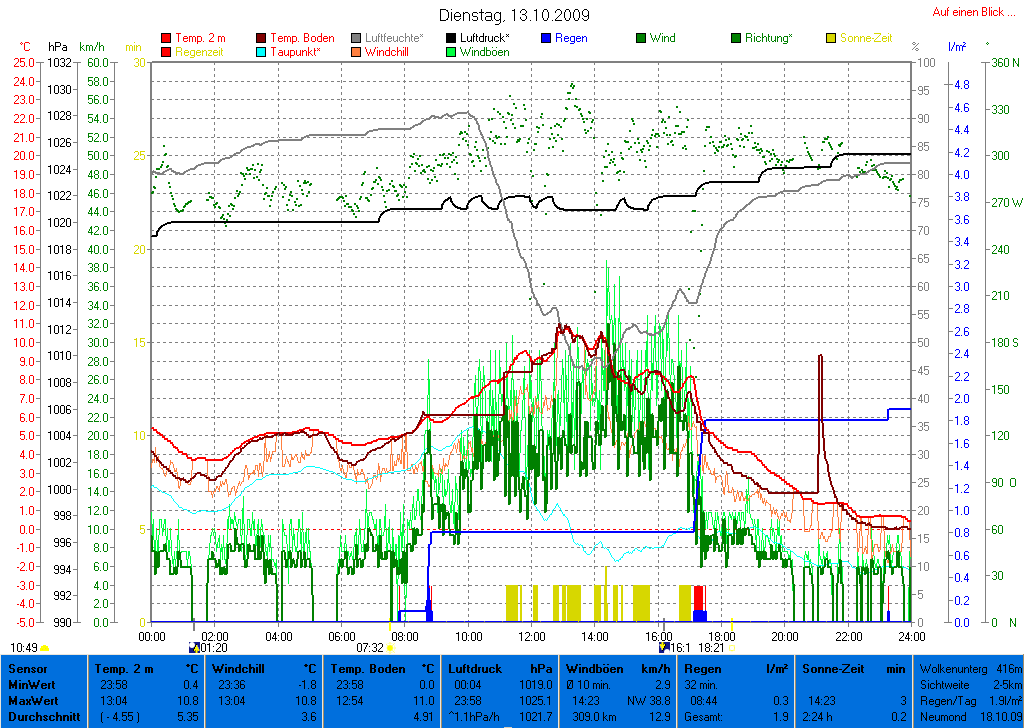
Task: Click the Sonne-Zeit min table header
Action: pyautogui.click(x=852, y=668)
